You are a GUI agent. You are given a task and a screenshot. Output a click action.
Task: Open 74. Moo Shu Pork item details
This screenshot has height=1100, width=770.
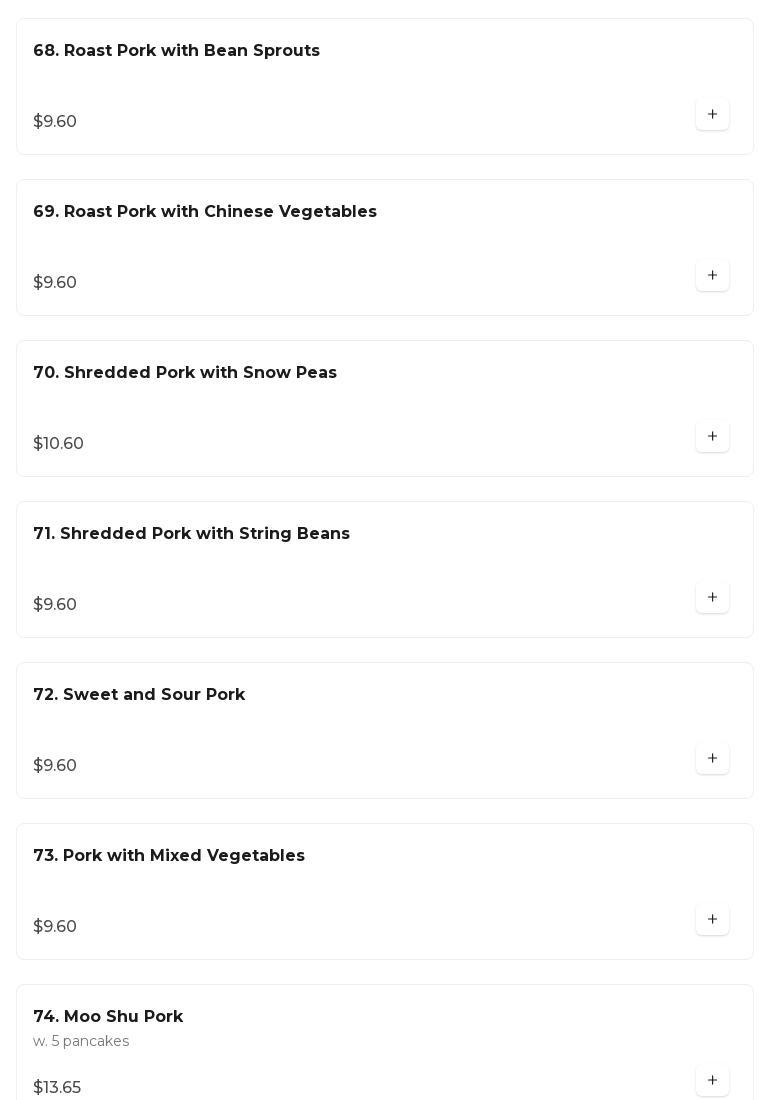point(108,1017)
